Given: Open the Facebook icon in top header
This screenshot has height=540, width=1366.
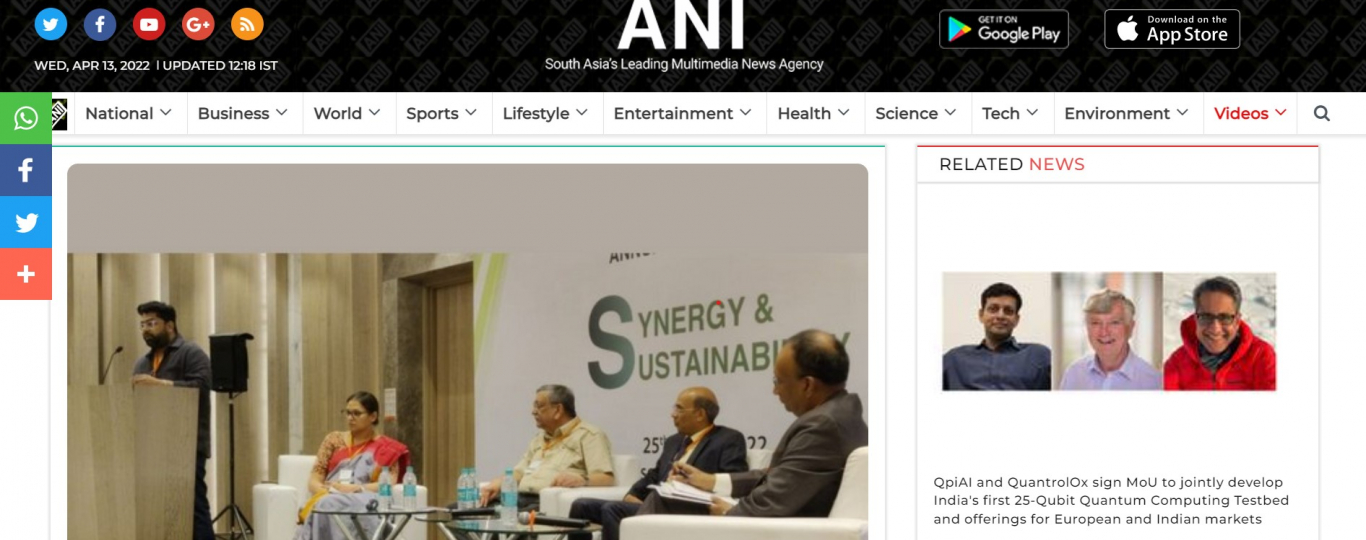Looking at the screenshot, I should click(x=100, y=24).
